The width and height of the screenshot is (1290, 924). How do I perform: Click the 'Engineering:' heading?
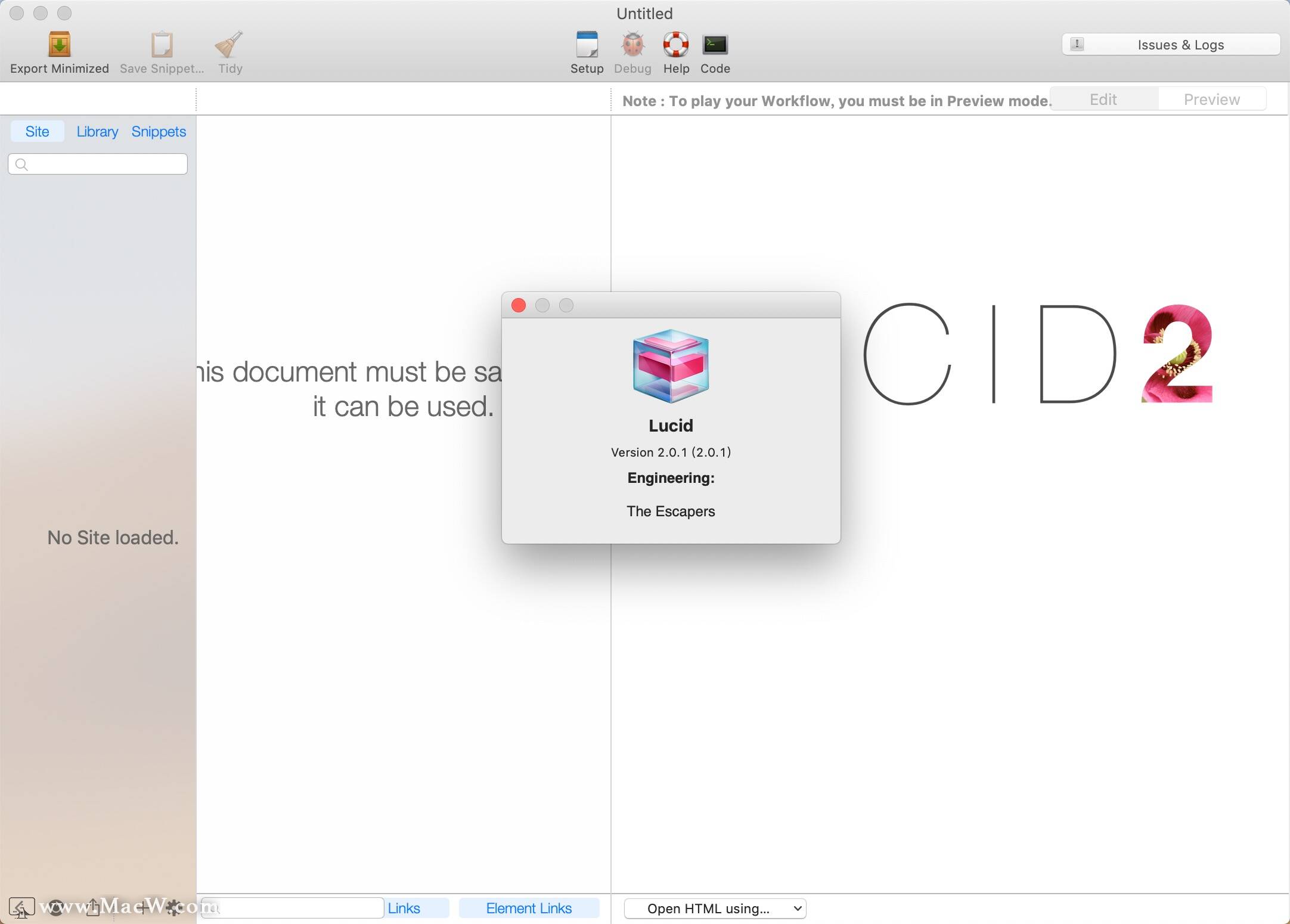tap(671, 477)
